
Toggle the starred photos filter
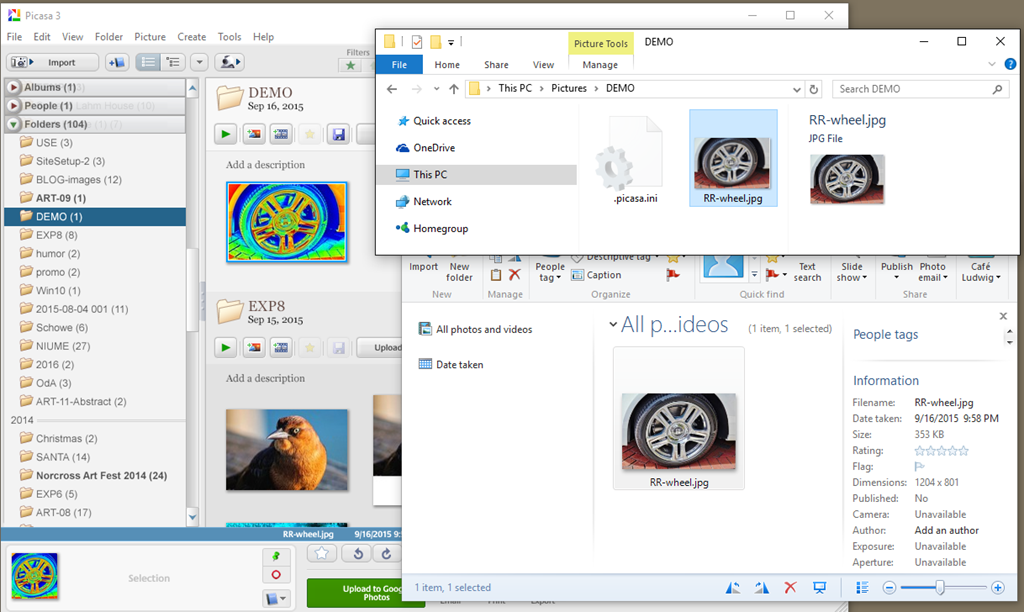(350, 65)
